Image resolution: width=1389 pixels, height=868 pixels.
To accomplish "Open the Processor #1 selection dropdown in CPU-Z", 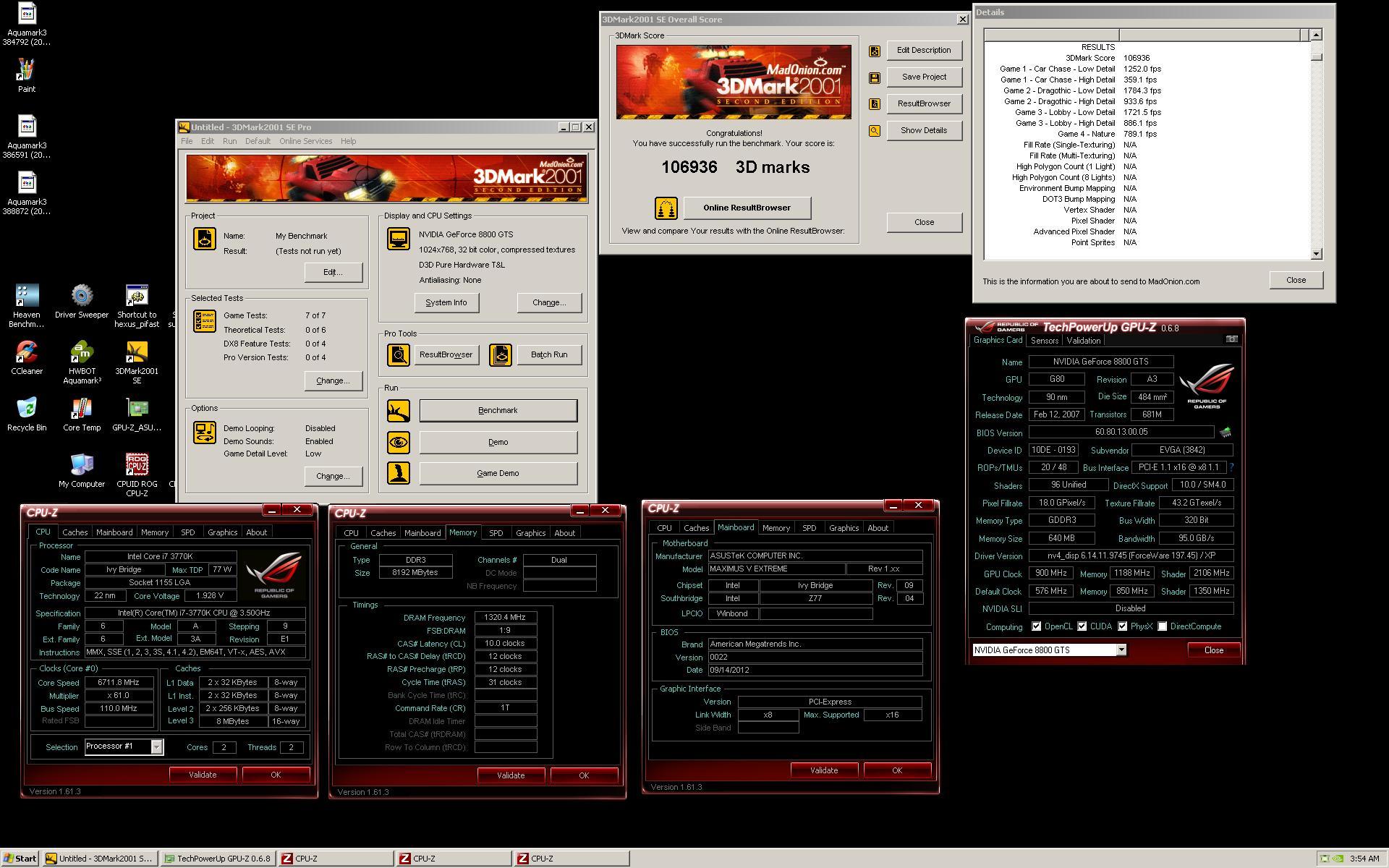I will tap(156, 746).
